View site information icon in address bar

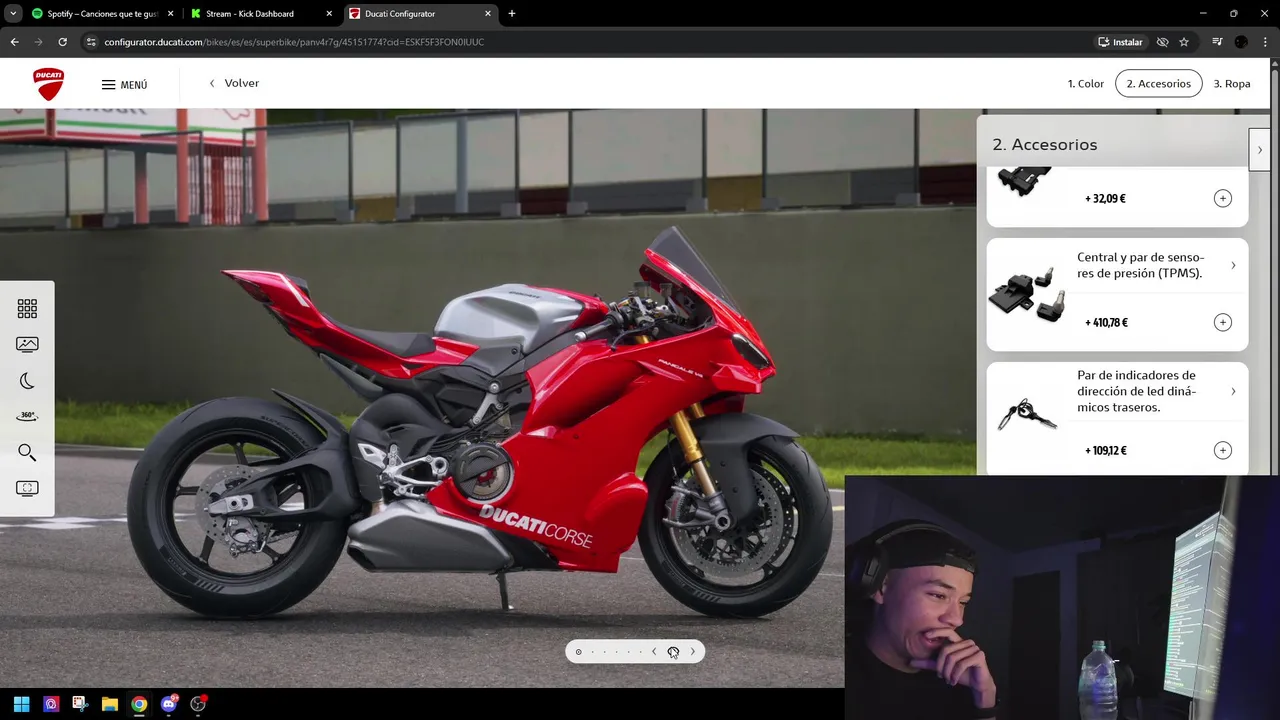click(91, 42)
